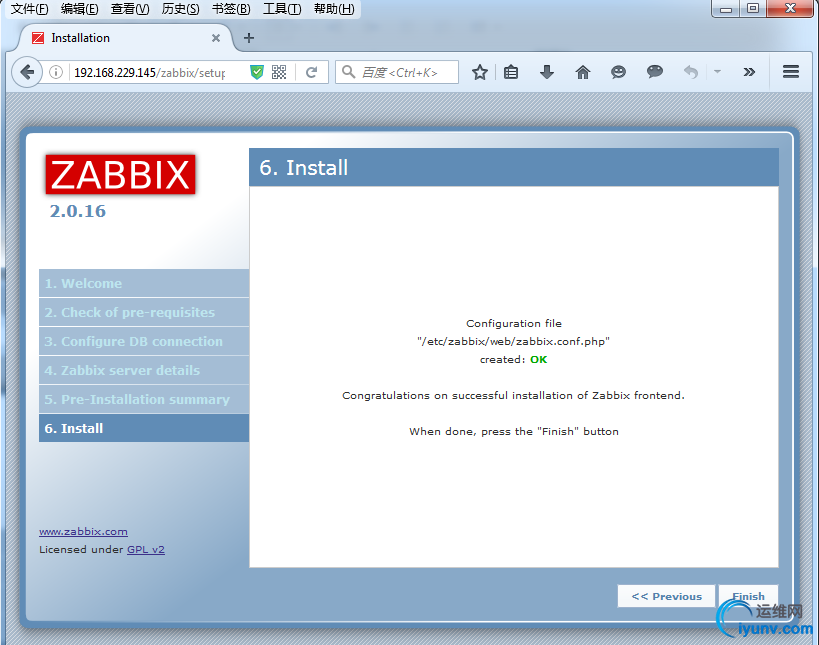Open site information icon in address bar
The height and width of the screenshot is (645, 819).
56,72
